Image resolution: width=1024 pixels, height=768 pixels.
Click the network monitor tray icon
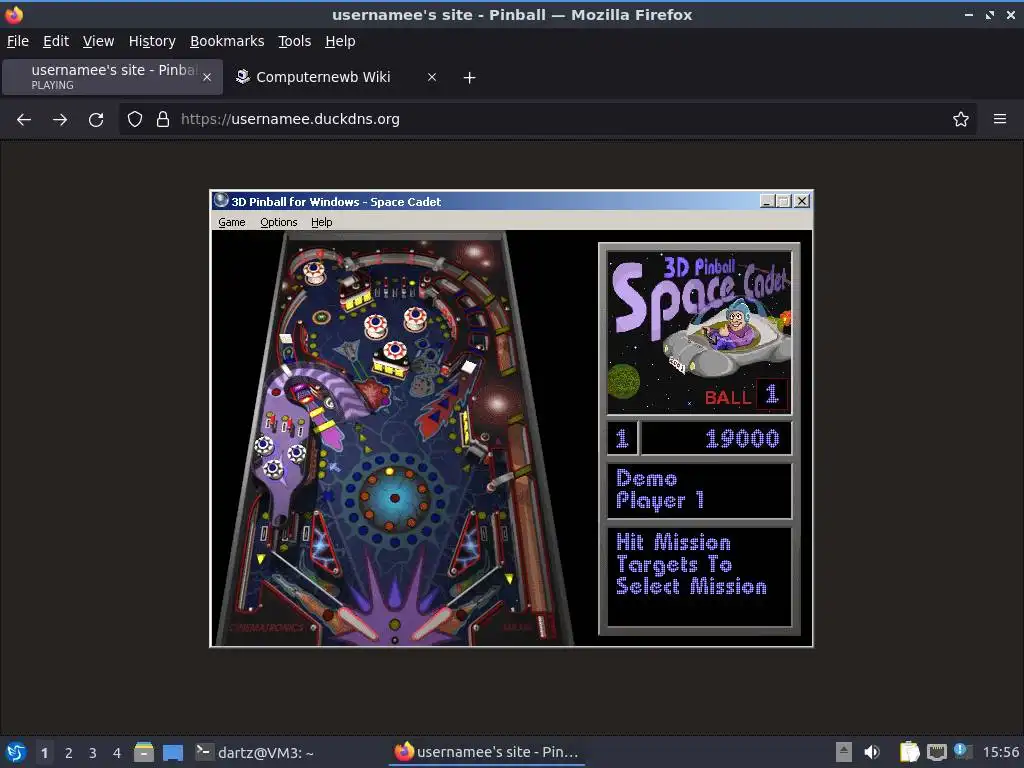pos(936,752)
